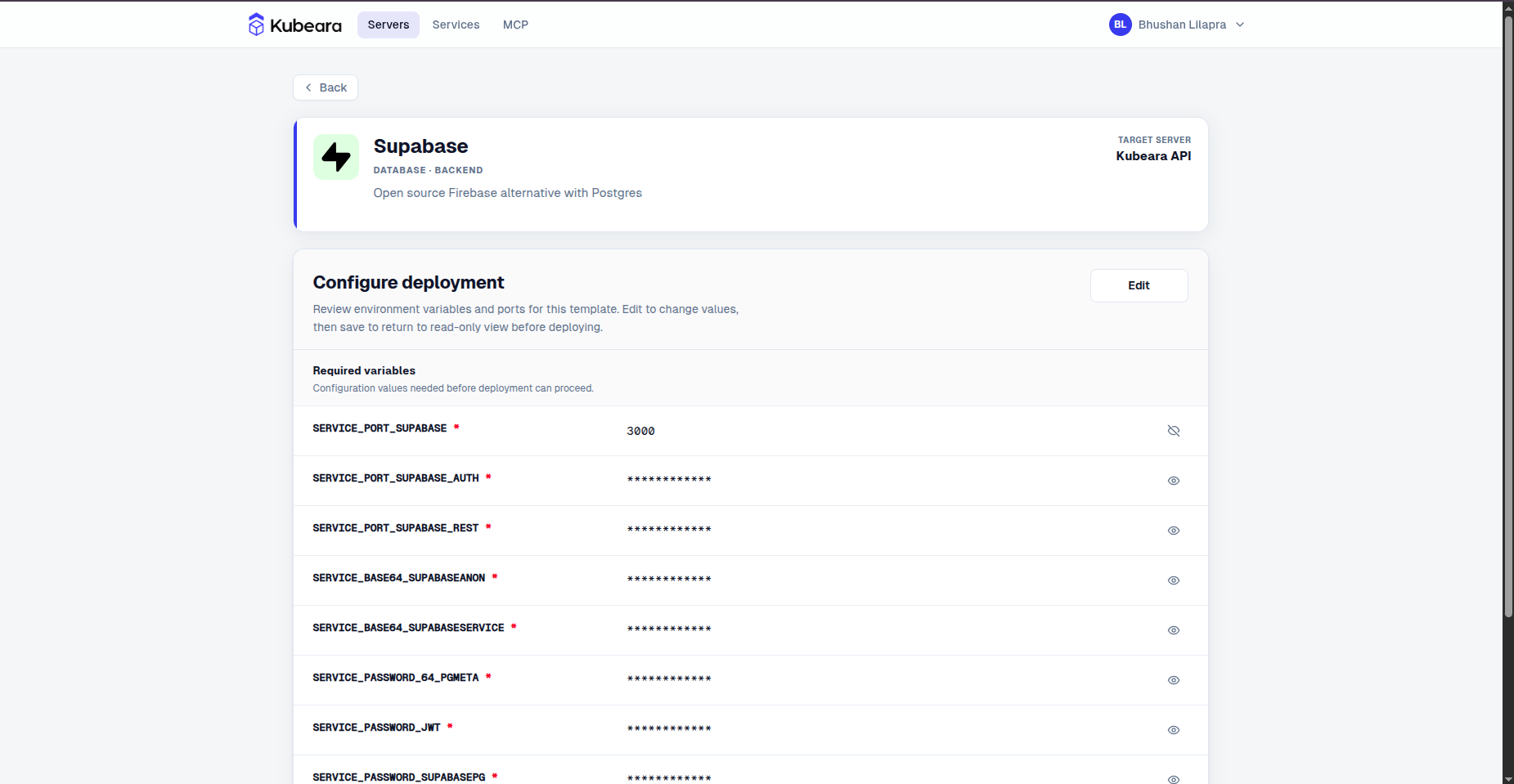Unmask the SERVICE_PASSWORD_SUPABASEPG value

coord(1174,779)
